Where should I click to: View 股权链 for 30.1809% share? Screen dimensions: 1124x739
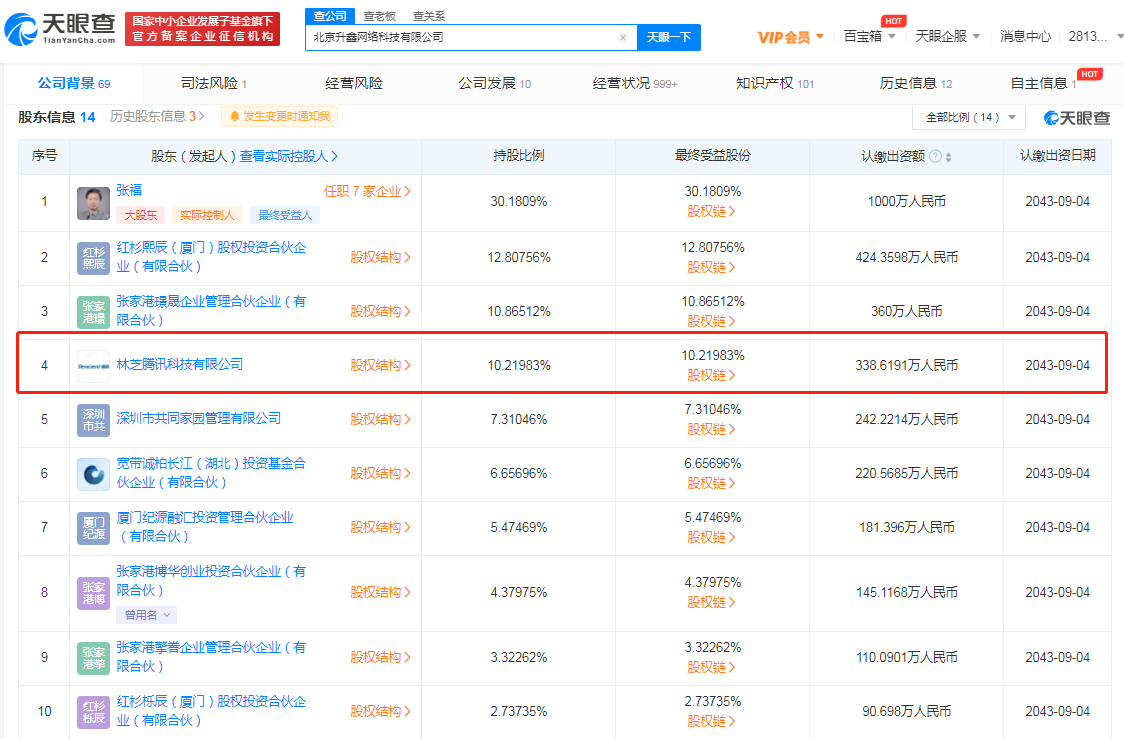(711, 211)
